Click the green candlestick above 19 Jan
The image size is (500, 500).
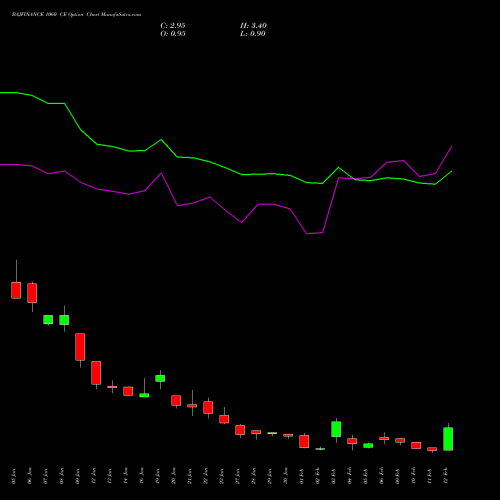(x=160, y=378)
